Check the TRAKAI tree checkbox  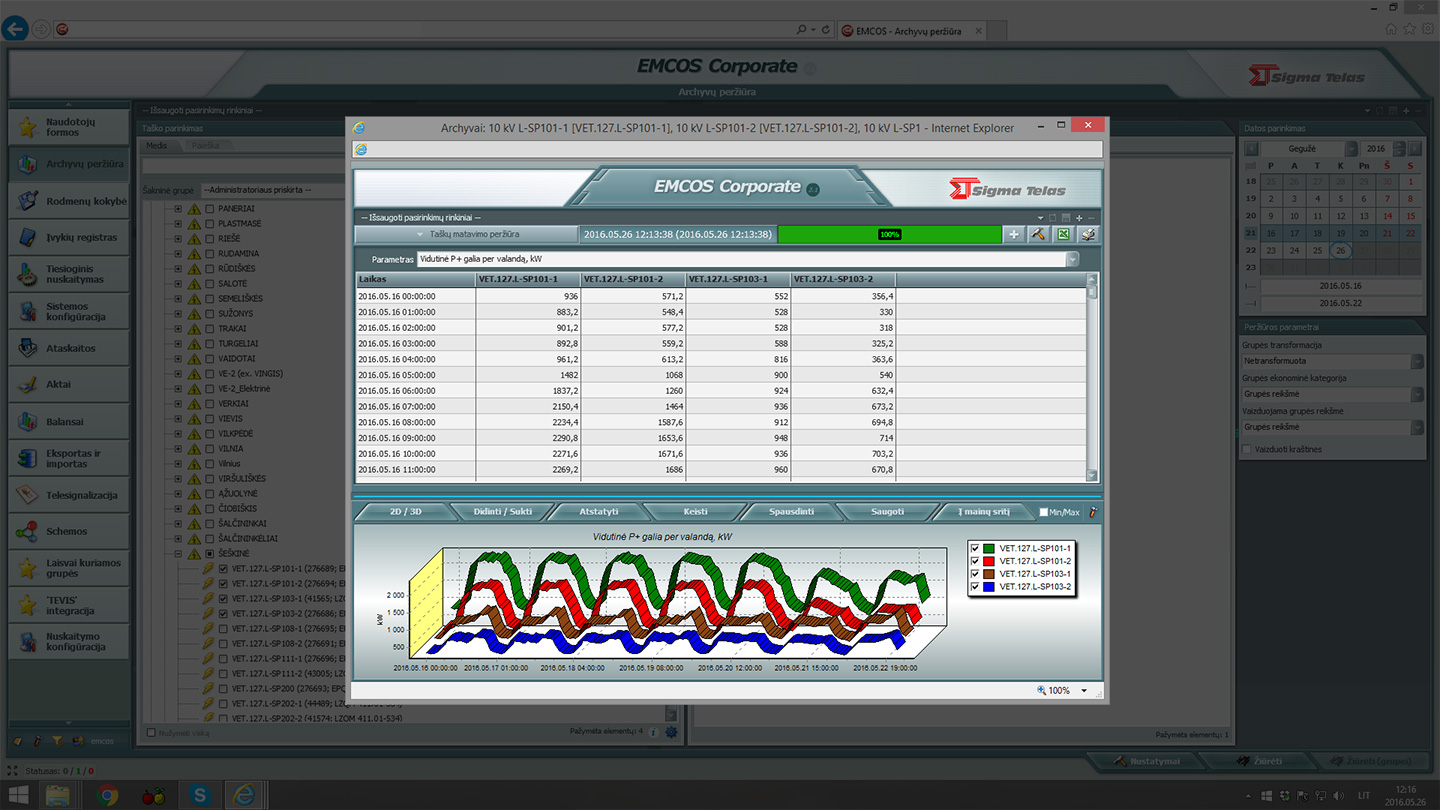[x=209, y=328]
